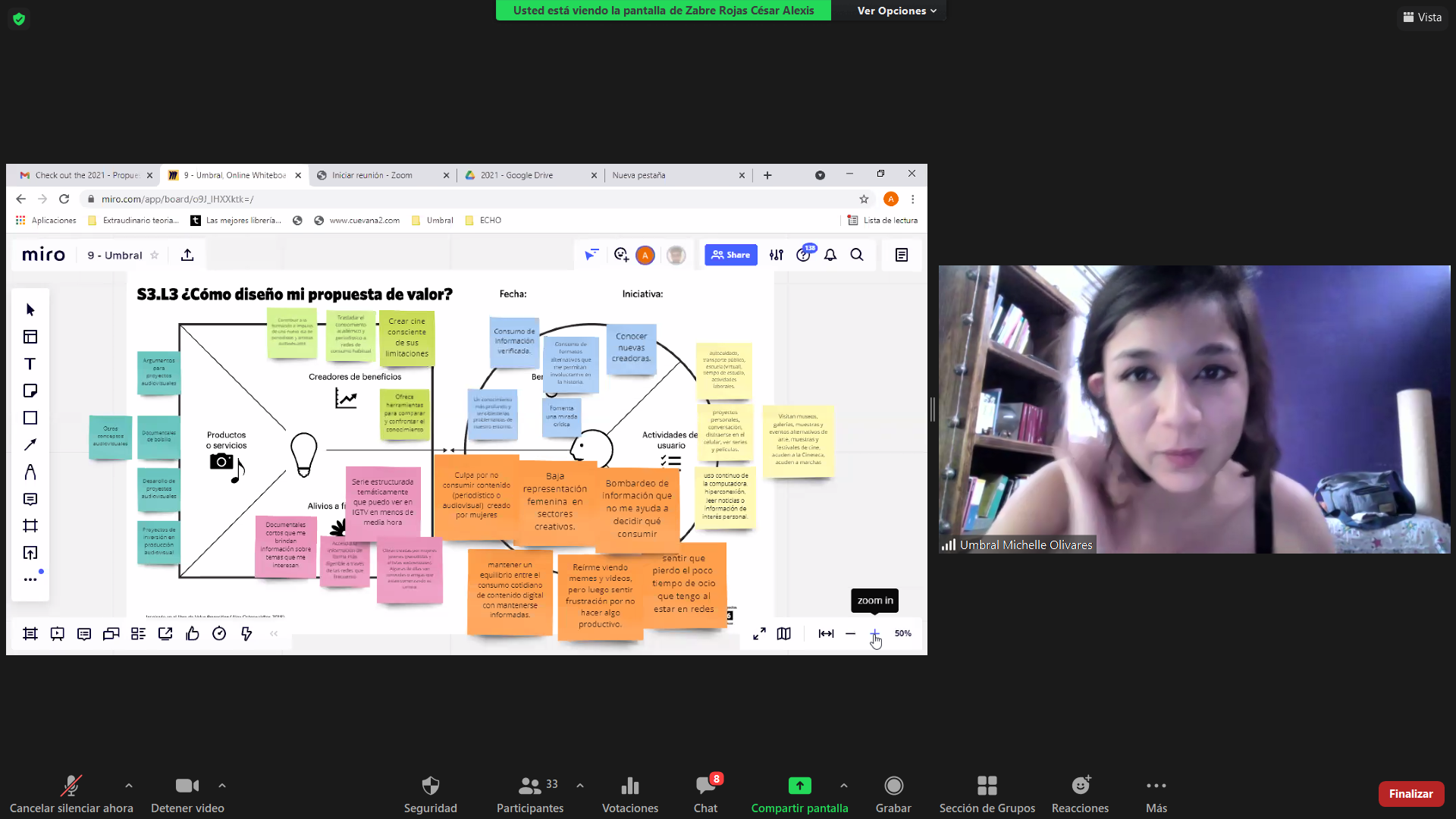Unmute with Cancelar silenciar ahora
The width and height of the screenshot is (1456, 819).
71,793
